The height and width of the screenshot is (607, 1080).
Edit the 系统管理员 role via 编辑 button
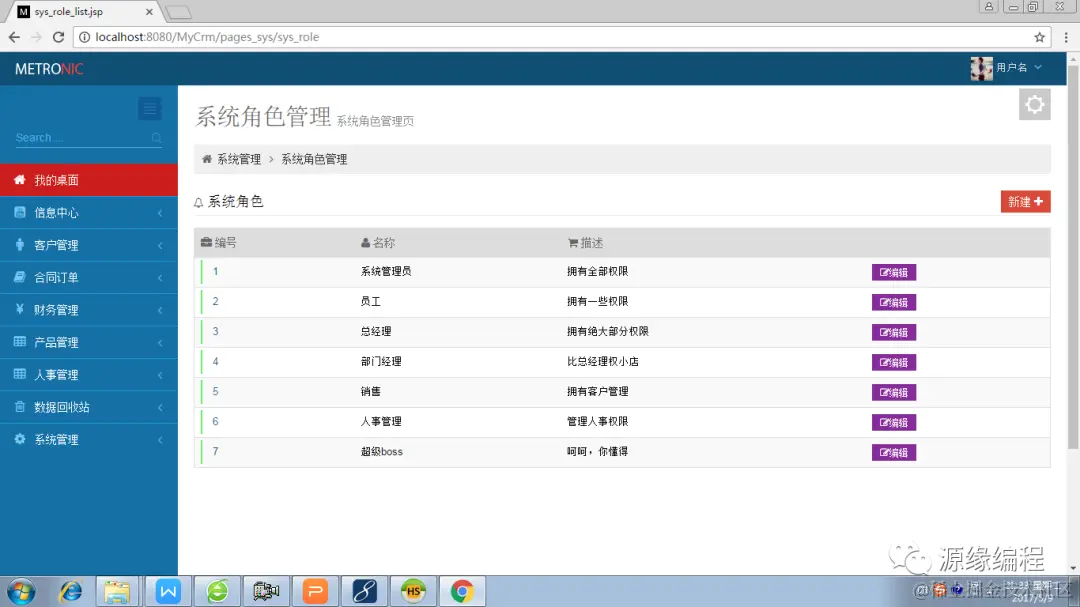pyautogui.click(x=893, y=271)
